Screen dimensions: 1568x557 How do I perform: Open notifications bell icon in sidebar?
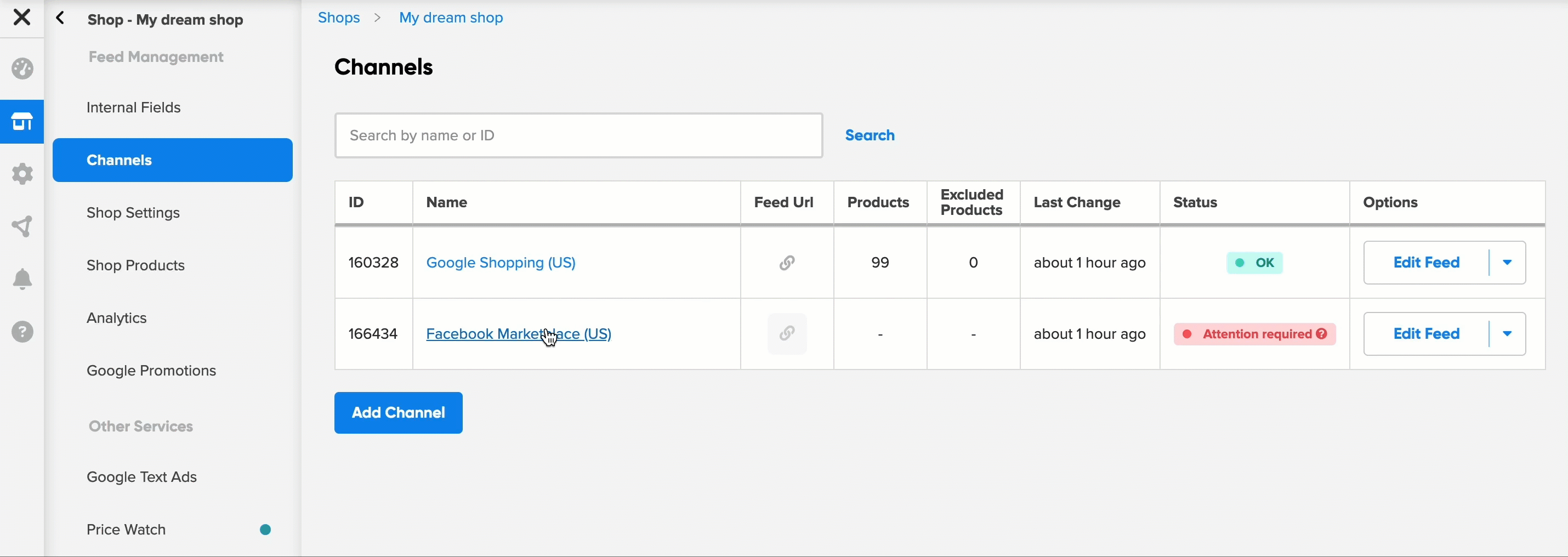click(x=22, y=280)
